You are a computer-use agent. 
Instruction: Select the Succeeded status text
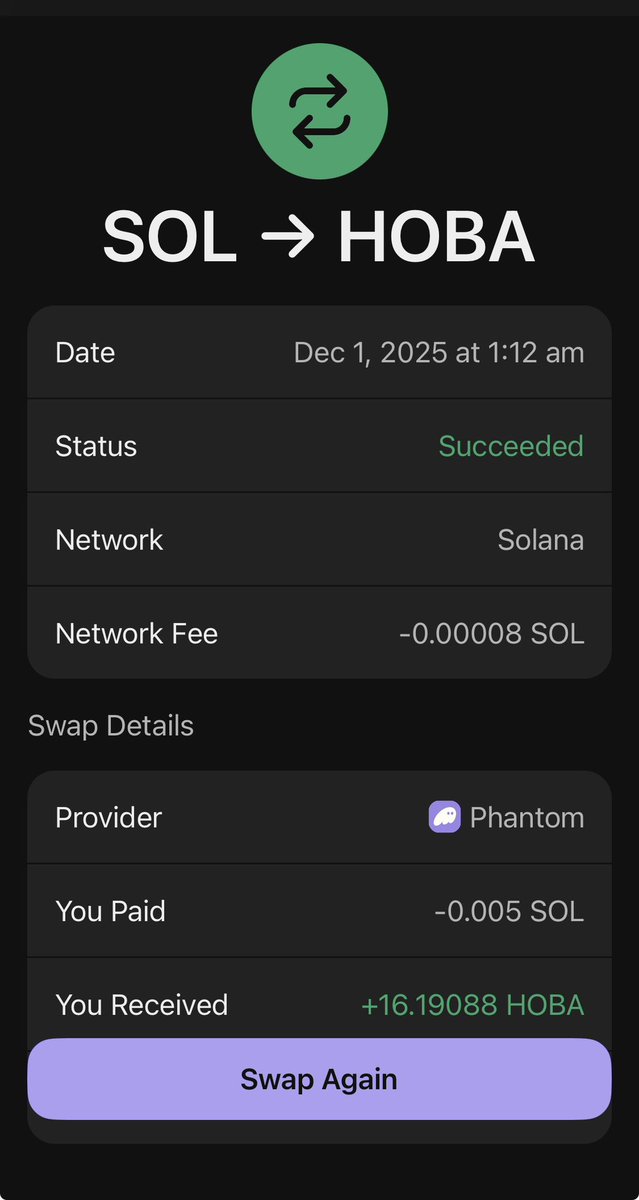pyautogui.click(x=511, y=446)
